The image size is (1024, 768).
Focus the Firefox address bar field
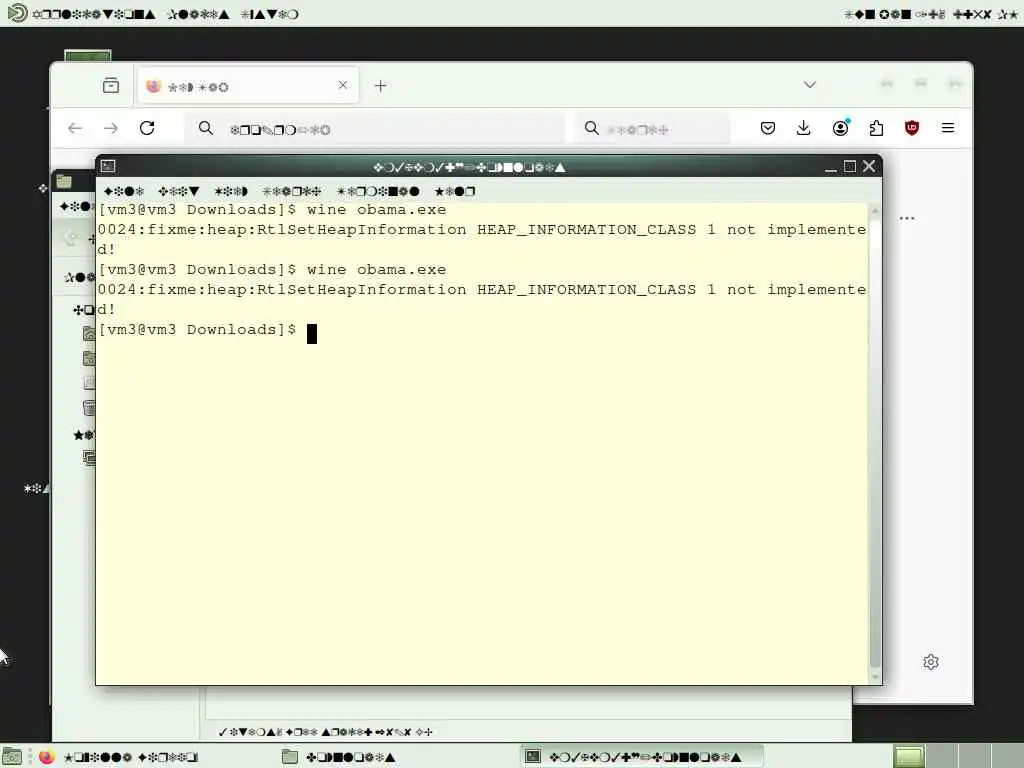tap(376, 129)
